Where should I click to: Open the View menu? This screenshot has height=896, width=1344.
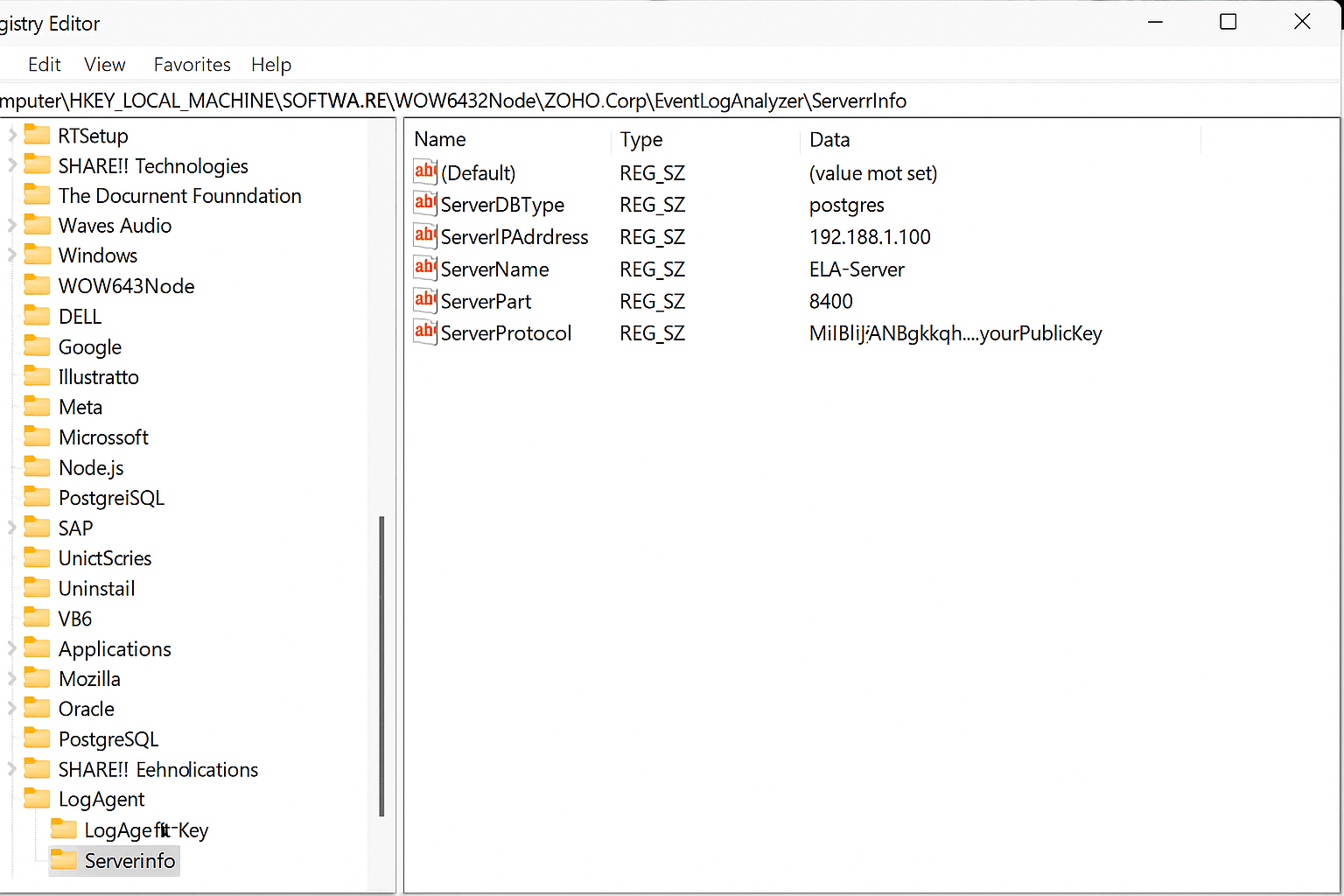pos(105,65)
